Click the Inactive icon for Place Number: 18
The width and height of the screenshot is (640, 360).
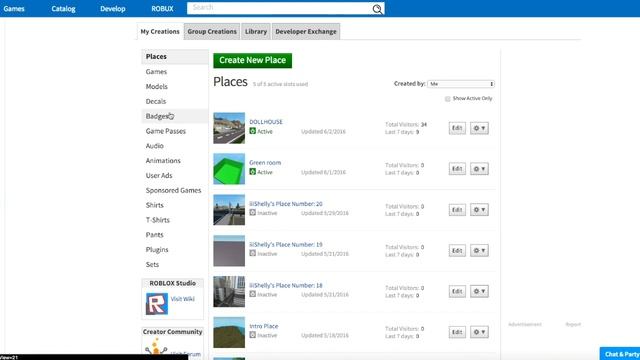point(253,294)
